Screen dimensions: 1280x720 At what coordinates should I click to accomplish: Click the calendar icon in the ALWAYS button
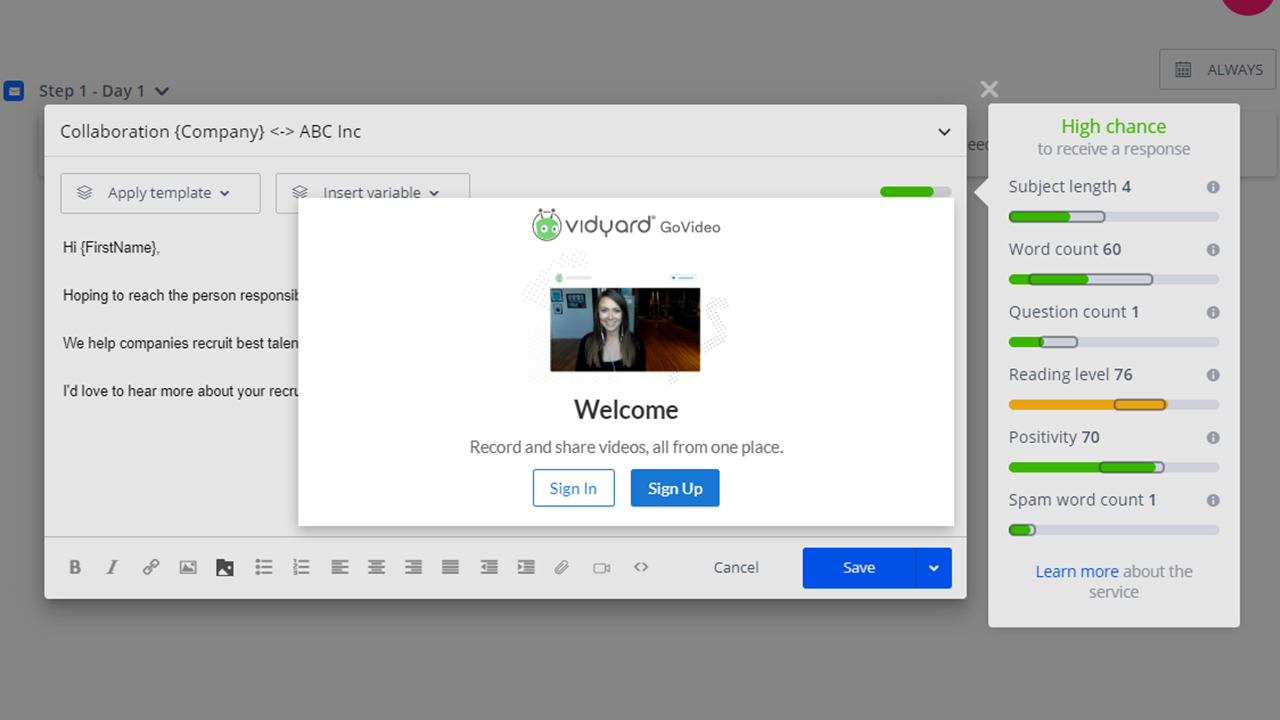tap(1183, 70)
